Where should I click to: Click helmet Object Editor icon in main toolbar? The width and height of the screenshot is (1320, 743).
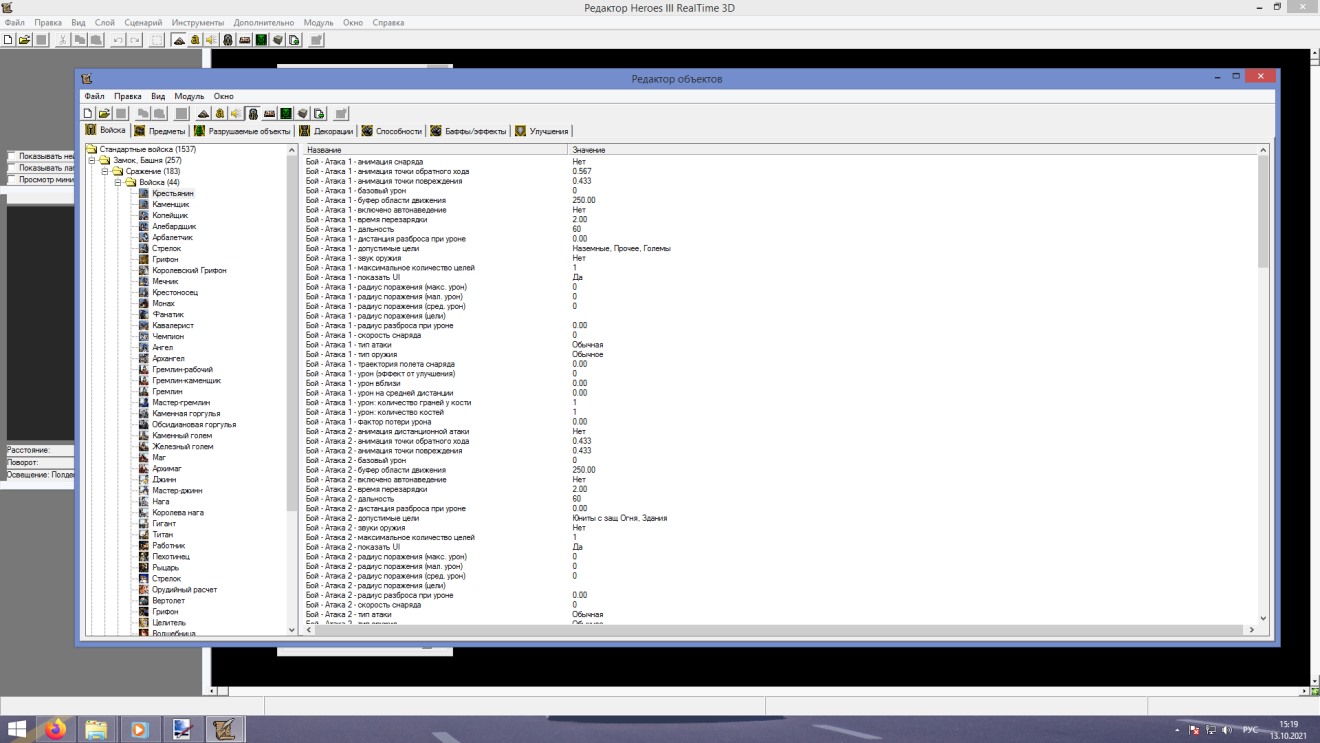pos(228,40)
